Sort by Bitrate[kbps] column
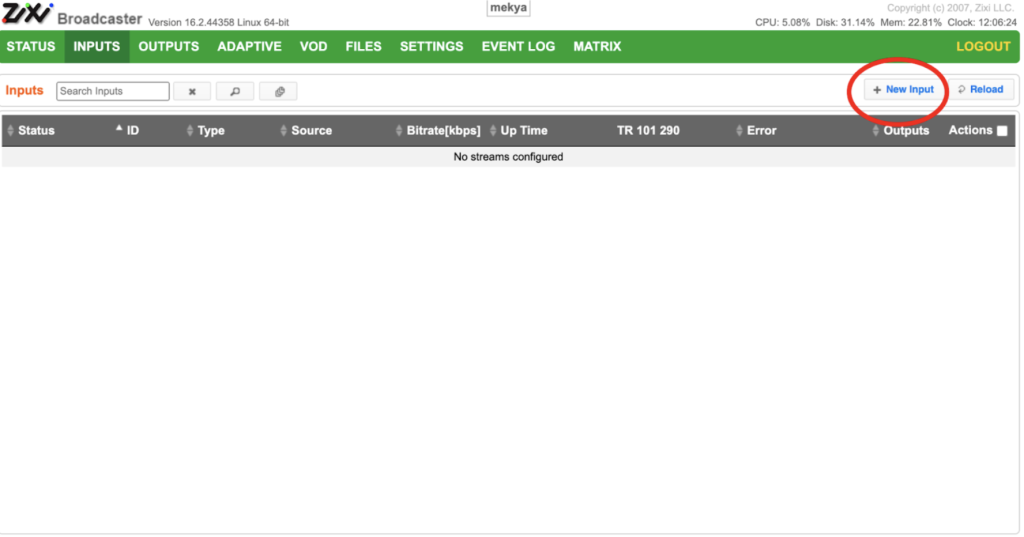Viewport: 1024px width, 537px height. (443, 131)
